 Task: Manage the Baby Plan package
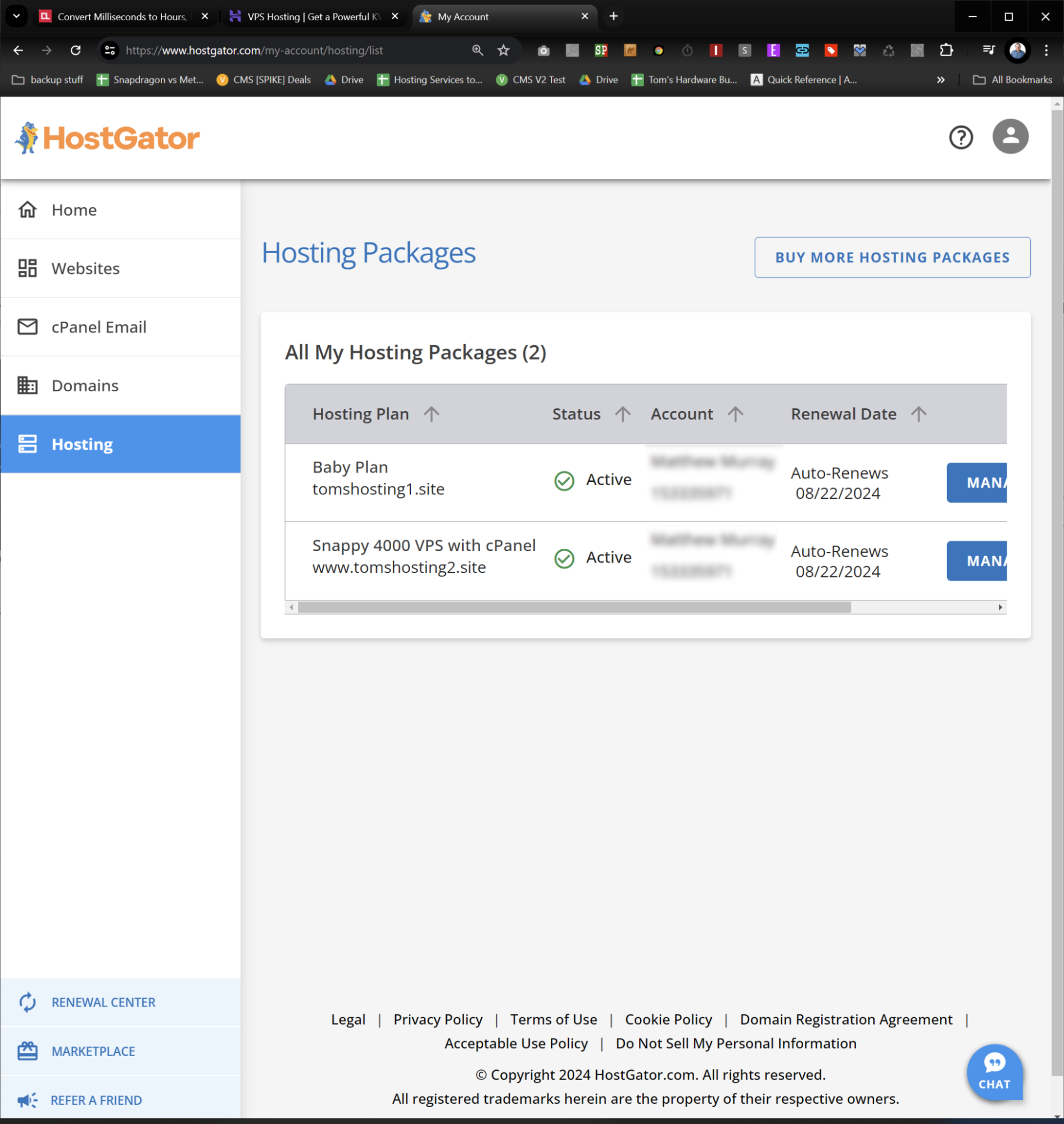tap(977, 483)
